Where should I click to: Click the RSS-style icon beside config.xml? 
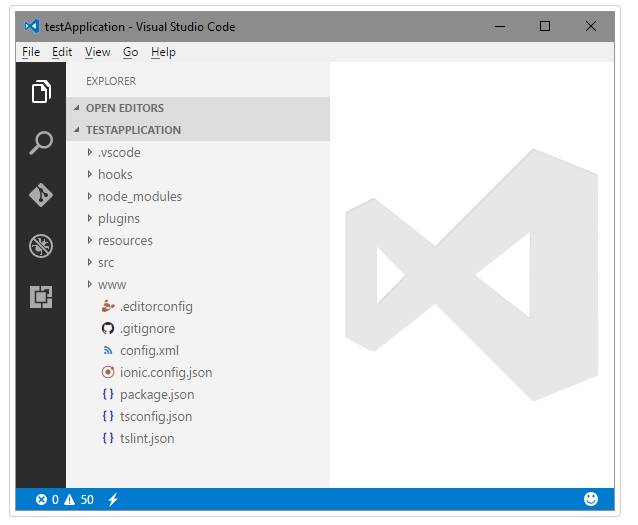click(x=108, y=350)
